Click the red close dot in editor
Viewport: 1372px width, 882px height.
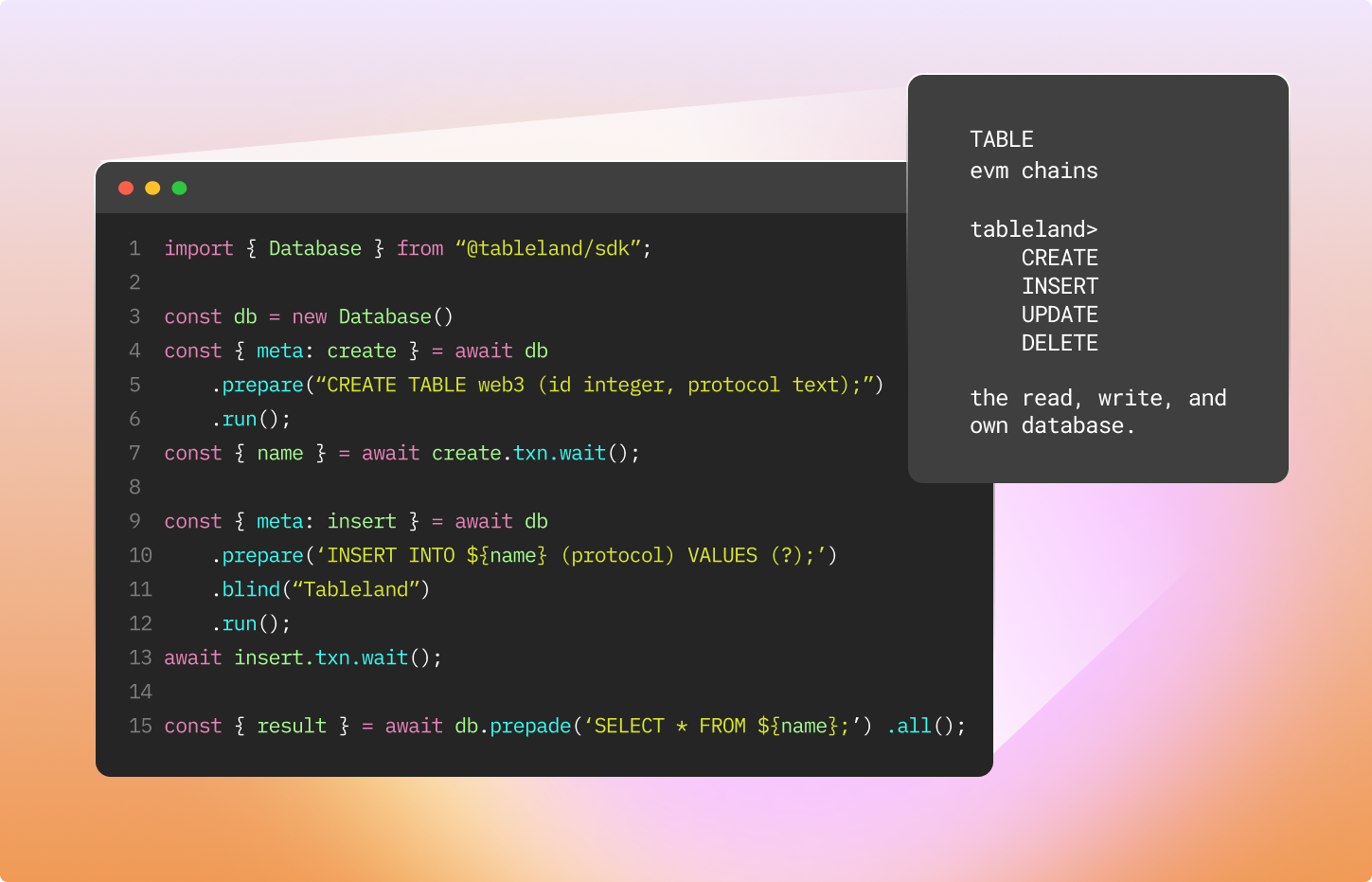(126, 188)
